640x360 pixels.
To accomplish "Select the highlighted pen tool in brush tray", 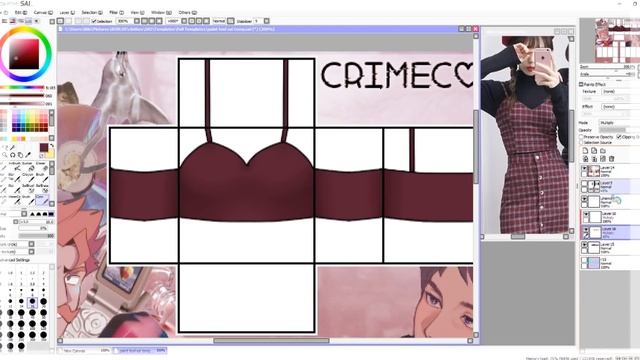I will [x=41, y=200].
